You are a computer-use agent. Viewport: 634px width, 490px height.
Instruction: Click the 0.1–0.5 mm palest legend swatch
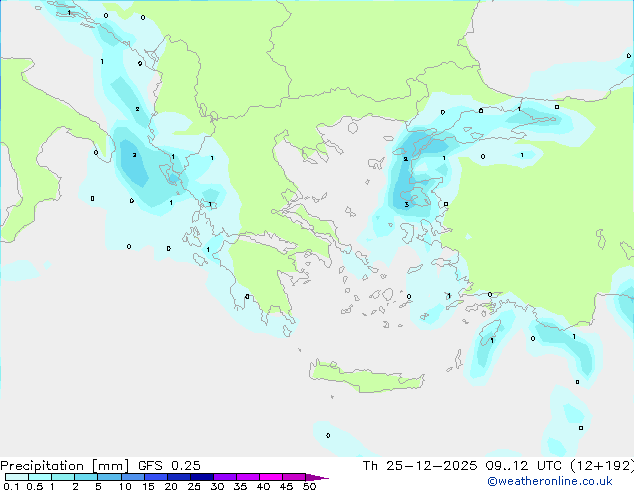(x=17, y=477)
